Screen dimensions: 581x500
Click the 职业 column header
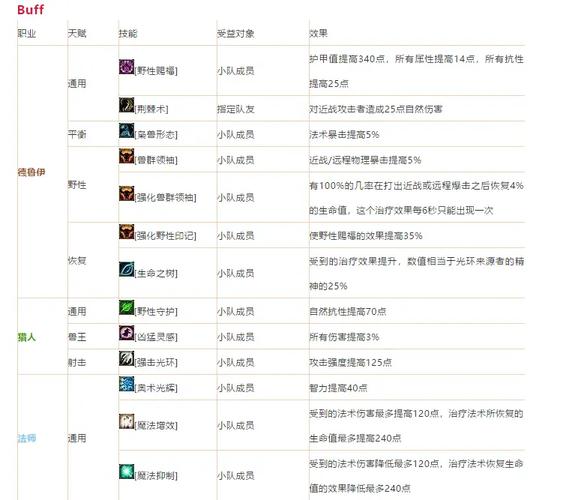[x=27, y=34]
